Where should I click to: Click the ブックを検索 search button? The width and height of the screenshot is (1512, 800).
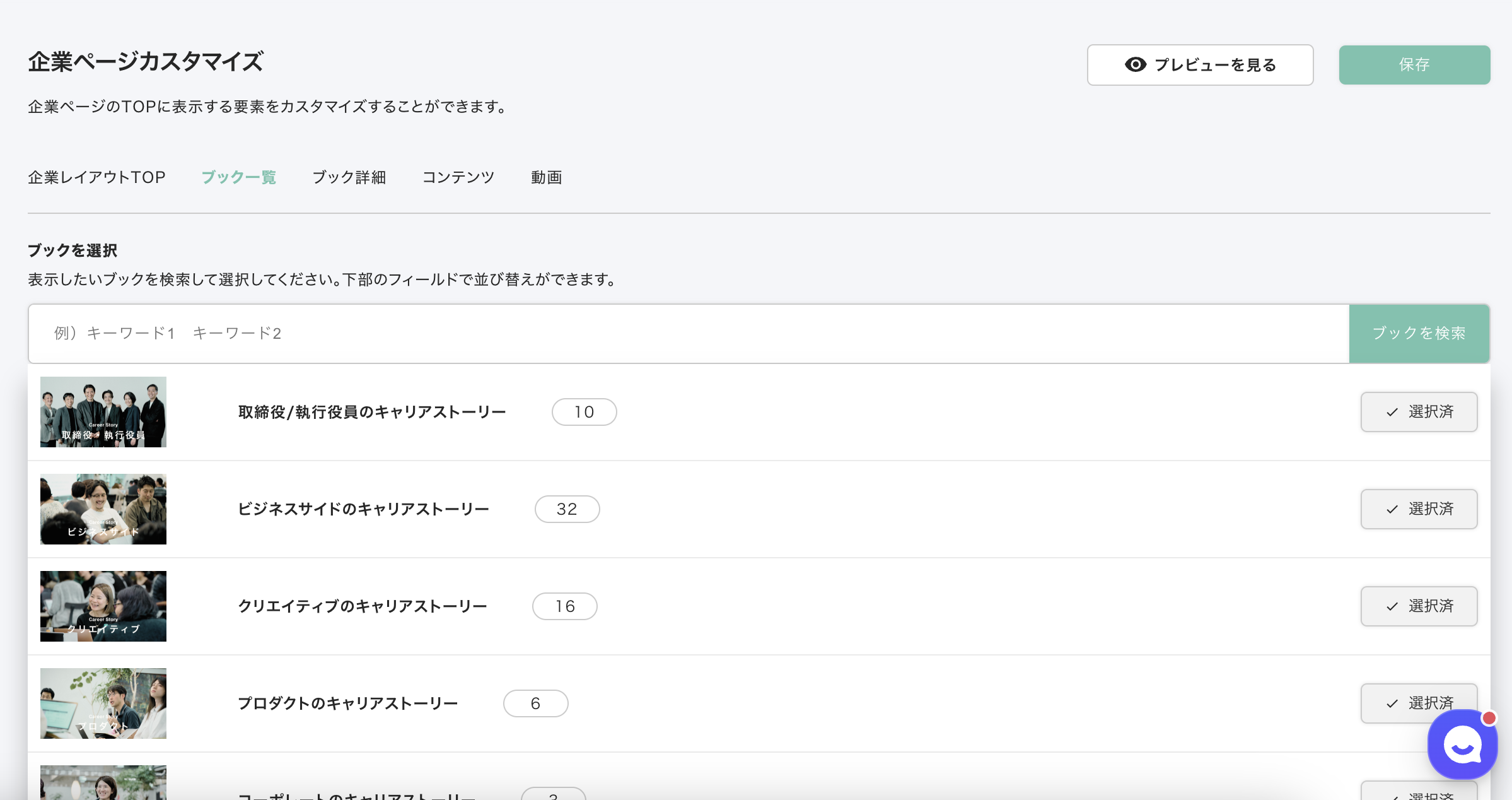[1419, 334]
